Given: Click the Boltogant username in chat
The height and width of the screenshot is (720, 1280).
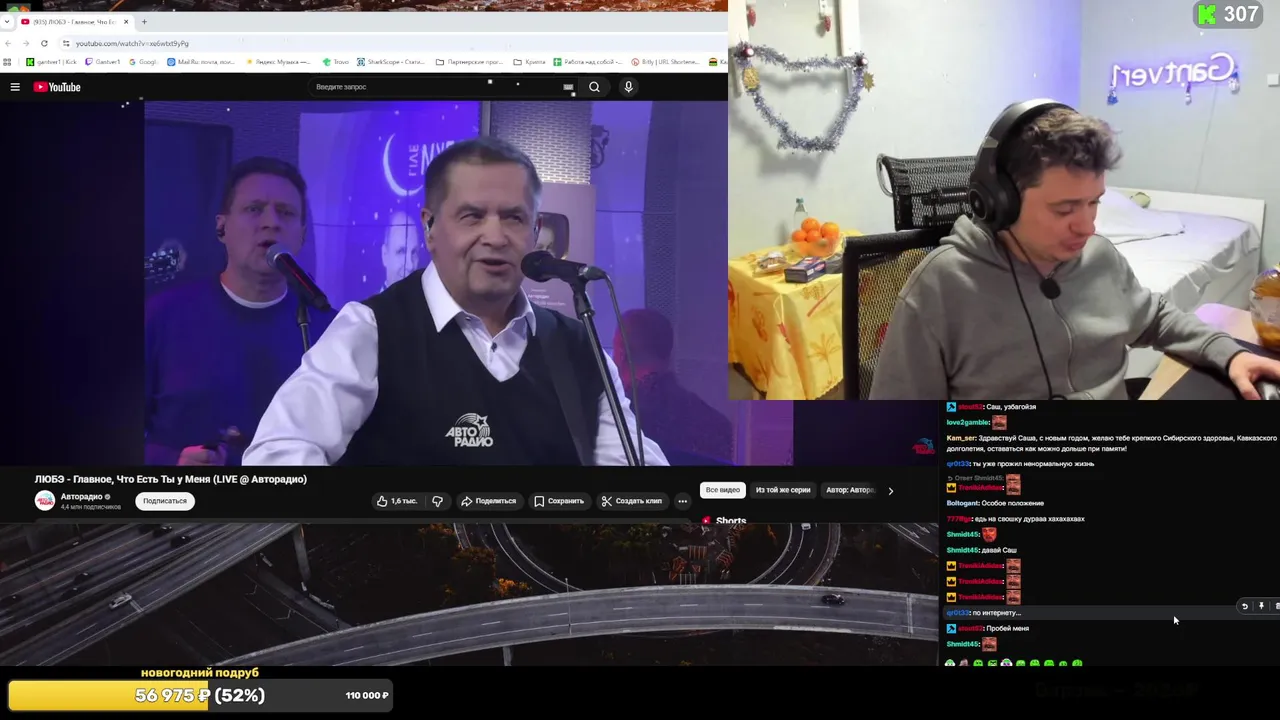Looking at the screenshot, I should click(962, 503).
